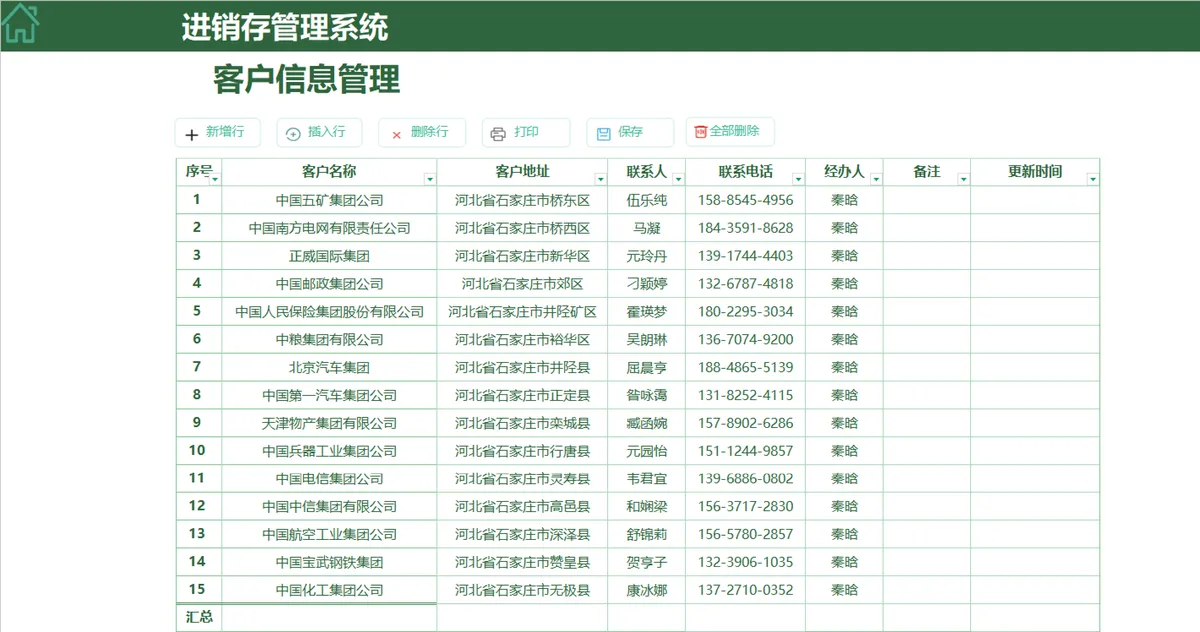Open the home icon in header
The image size is (1200, 632).
[x=20, y=23]
